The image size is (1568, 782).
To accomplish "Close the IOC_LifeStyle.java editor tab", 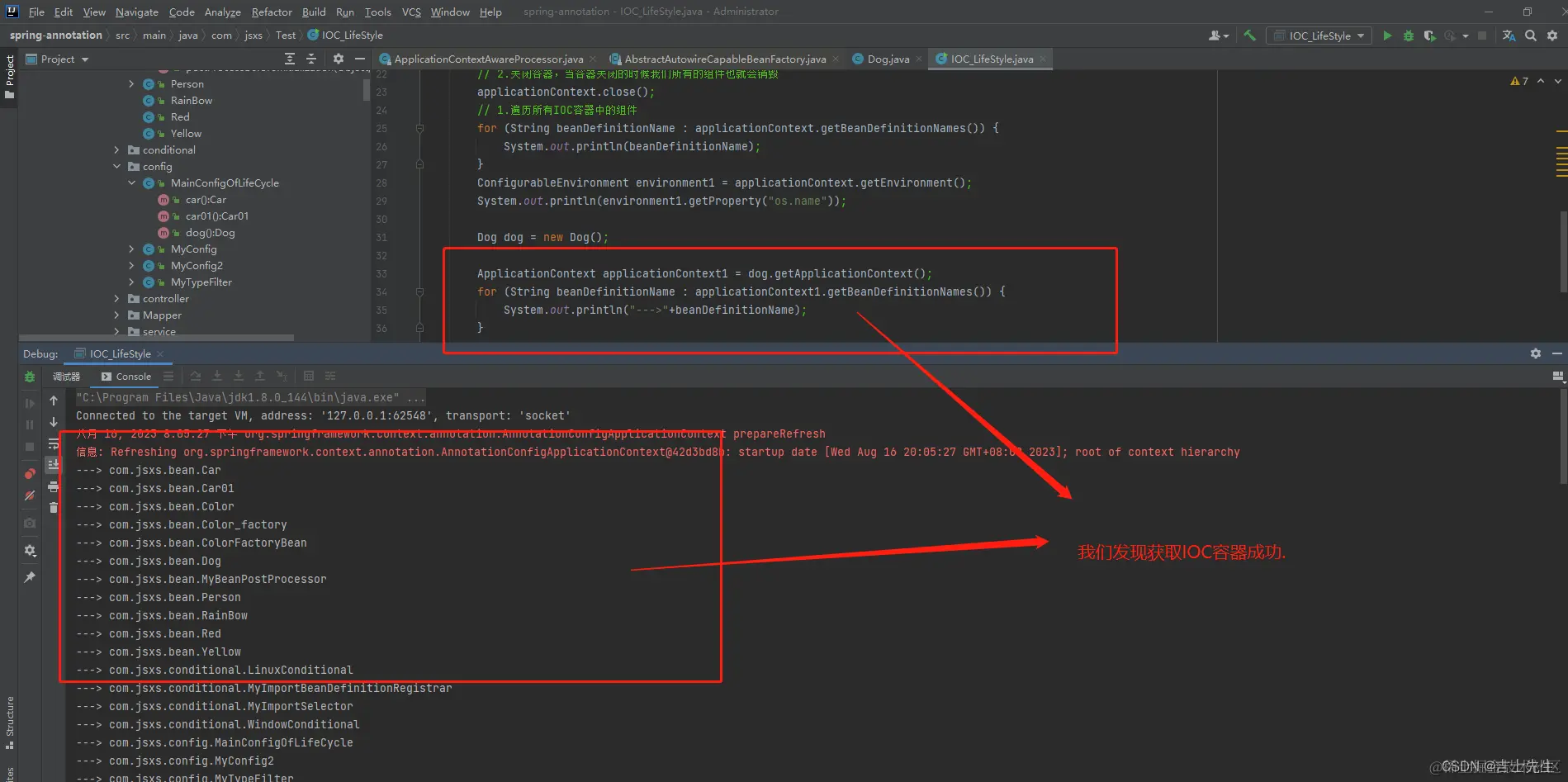I will tap(1043, 59).
